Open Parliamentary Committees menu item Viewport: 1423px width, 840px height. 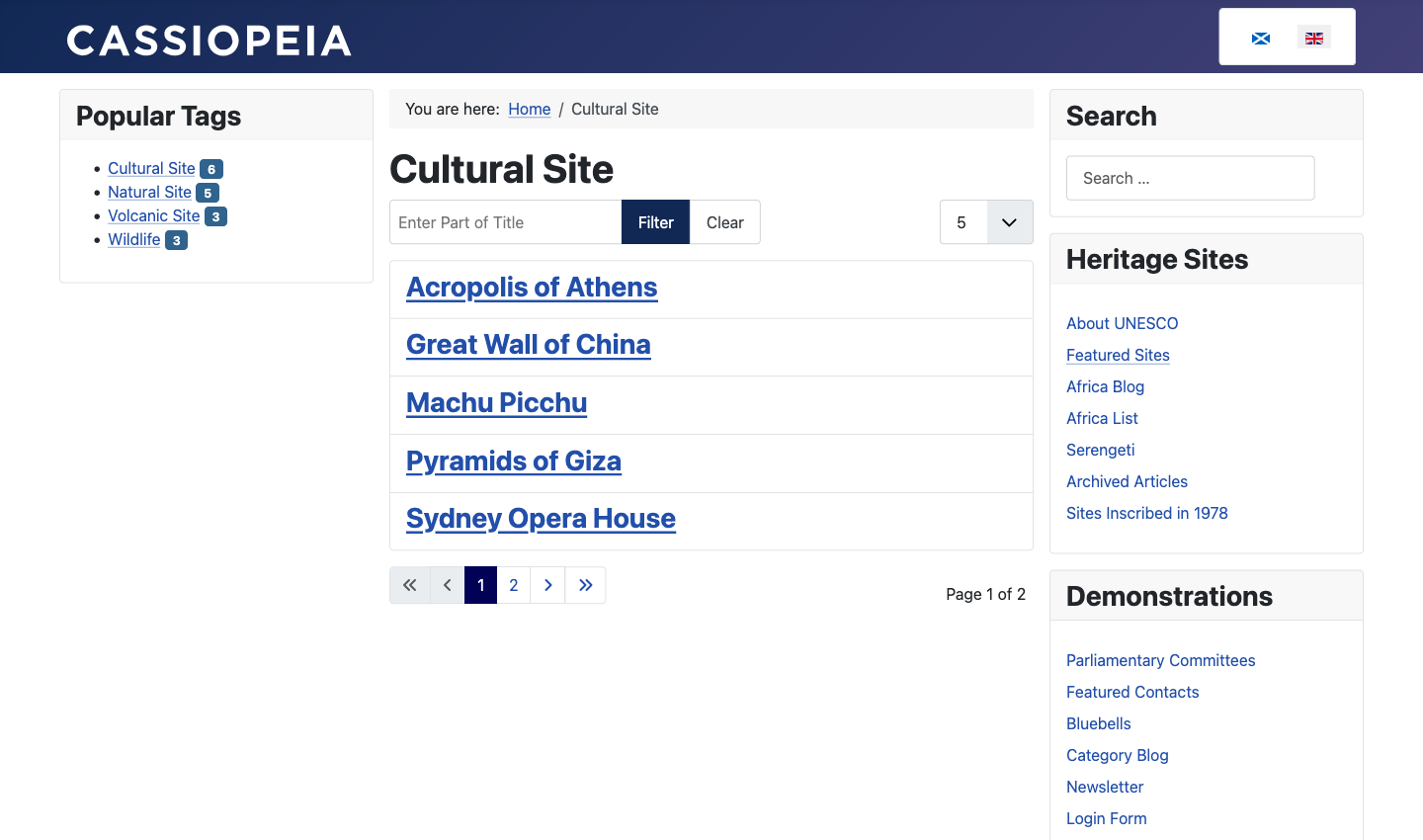[1161, 660]
